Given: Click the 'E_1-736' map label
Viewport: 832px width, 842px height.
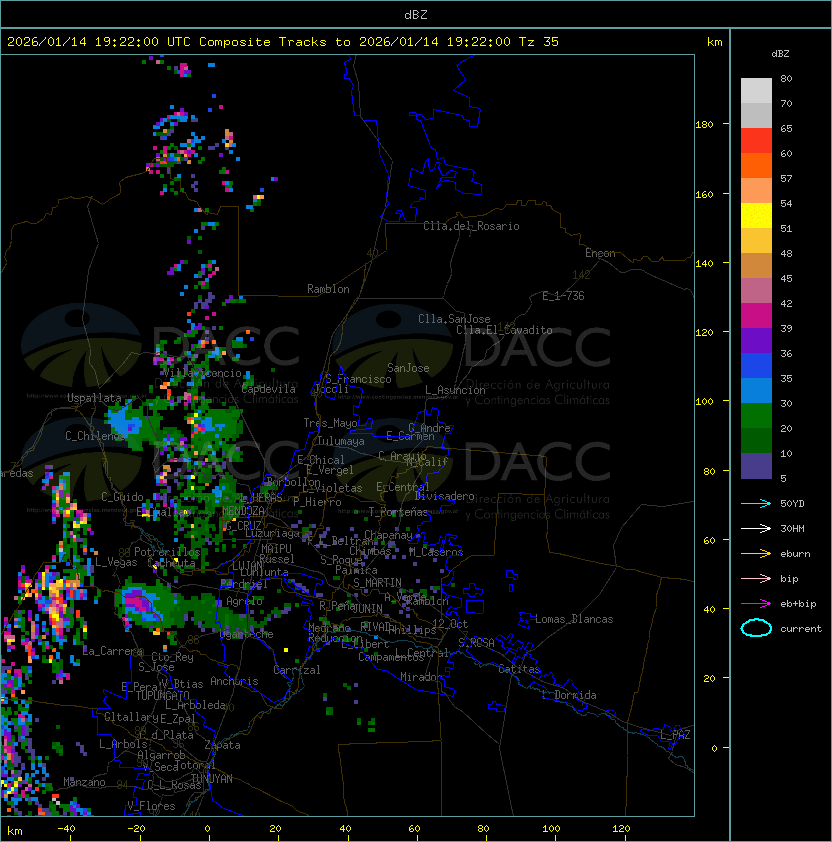Looking at the screenshot, I should point(563,296).
